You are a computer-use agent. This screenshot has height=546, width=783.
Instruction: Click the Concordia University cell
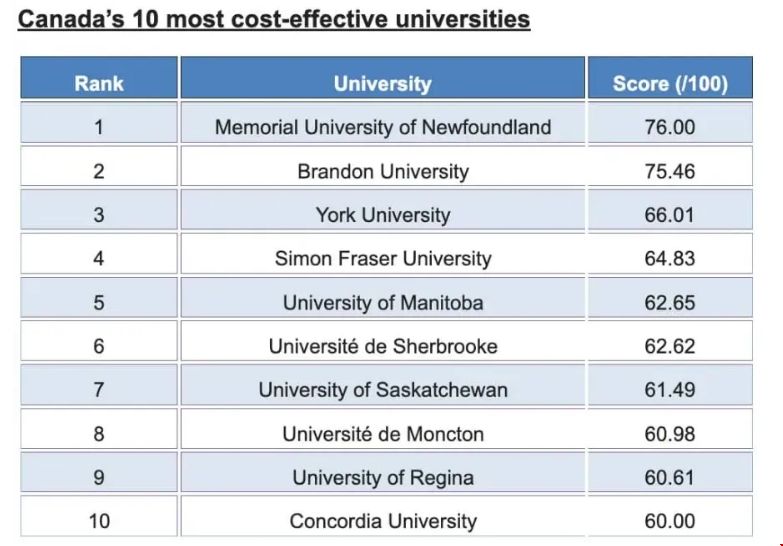383,521
